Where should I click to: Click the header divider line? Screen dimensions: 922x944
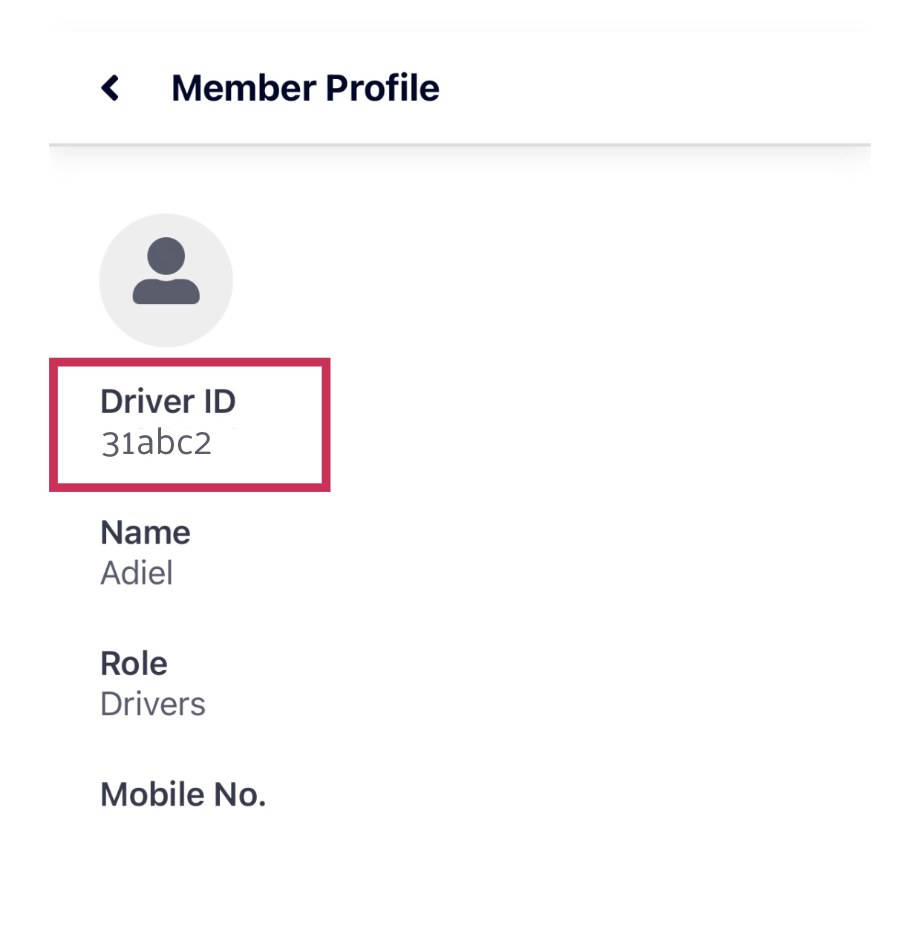pyautogui.click(x=460, y=145)
